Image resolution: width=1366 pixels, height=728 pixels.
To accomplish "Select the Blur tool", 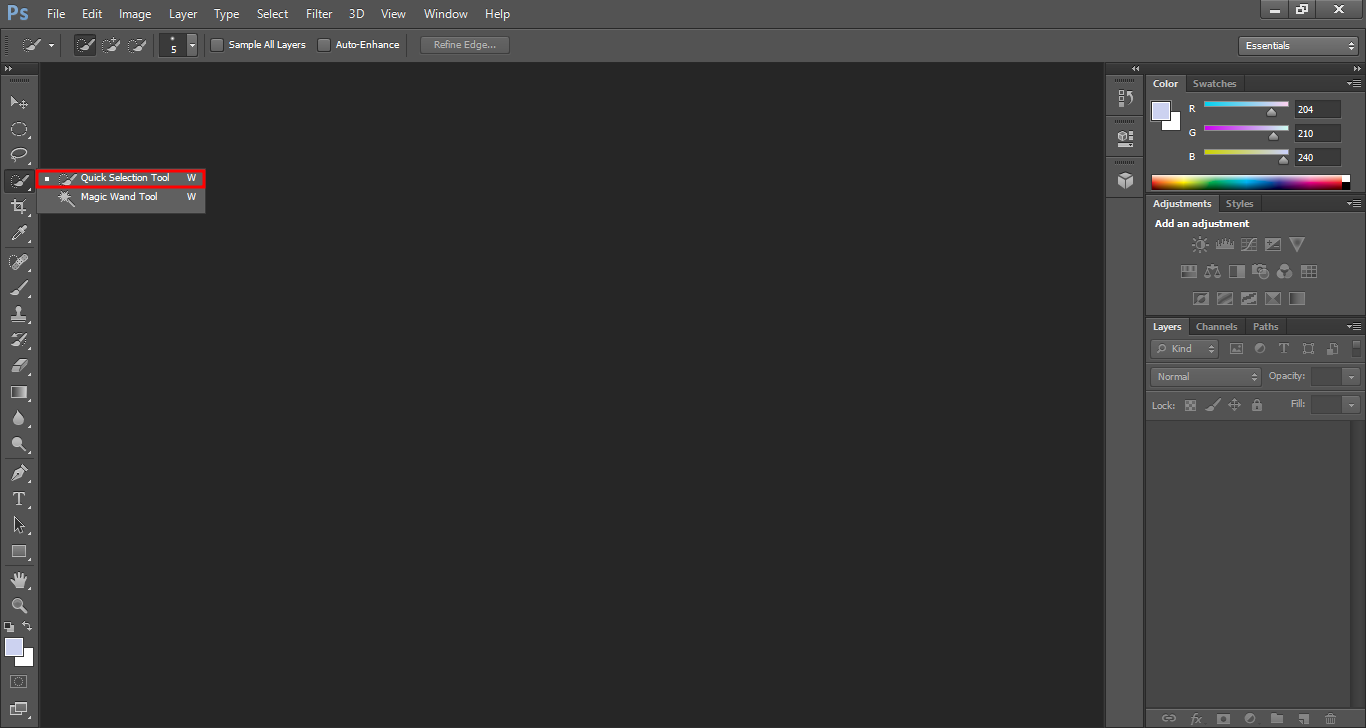I will (x=18, y=418).
